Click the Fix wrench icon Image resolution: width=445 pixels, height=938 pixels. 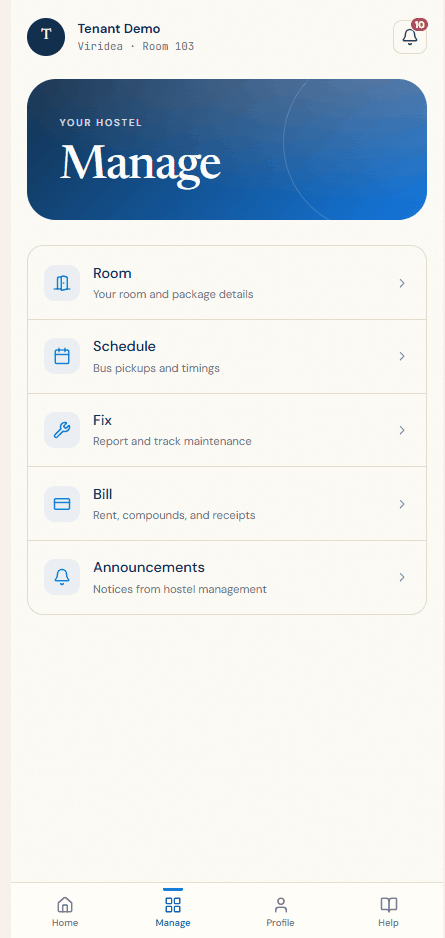click(x=62, y=430)
